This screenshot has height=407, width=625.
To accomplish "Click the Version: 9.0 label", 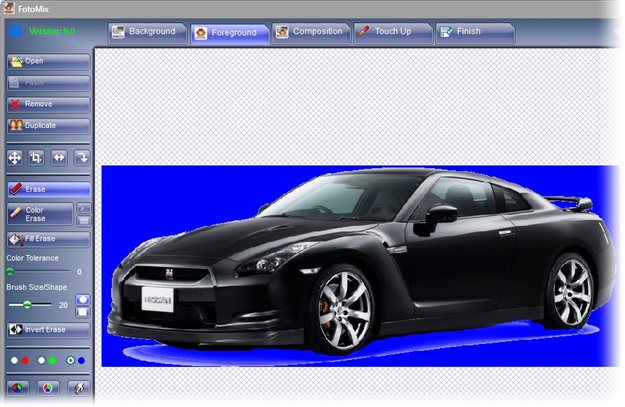I will [x=52, y=31].
